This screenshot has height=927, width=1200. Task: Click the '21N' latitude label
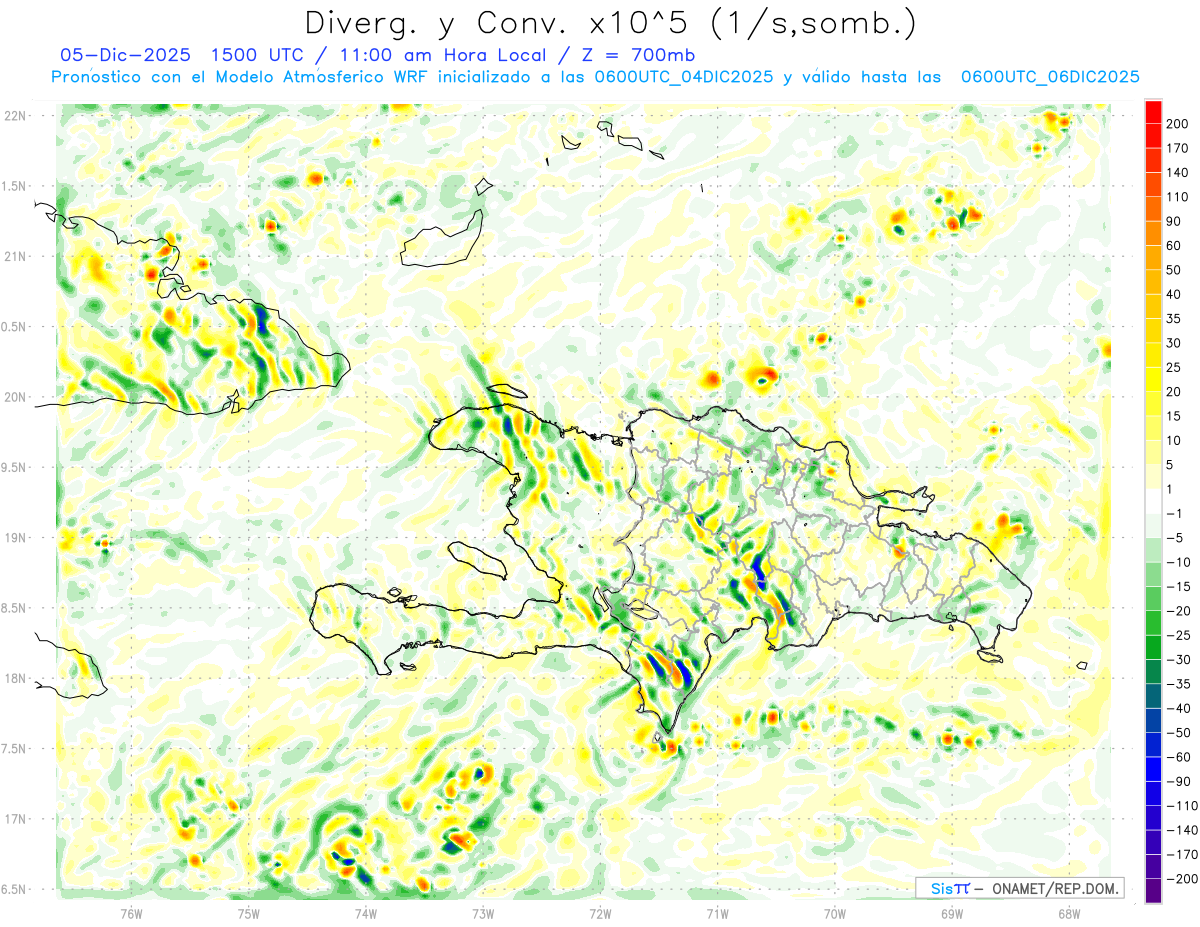(15, 256)
